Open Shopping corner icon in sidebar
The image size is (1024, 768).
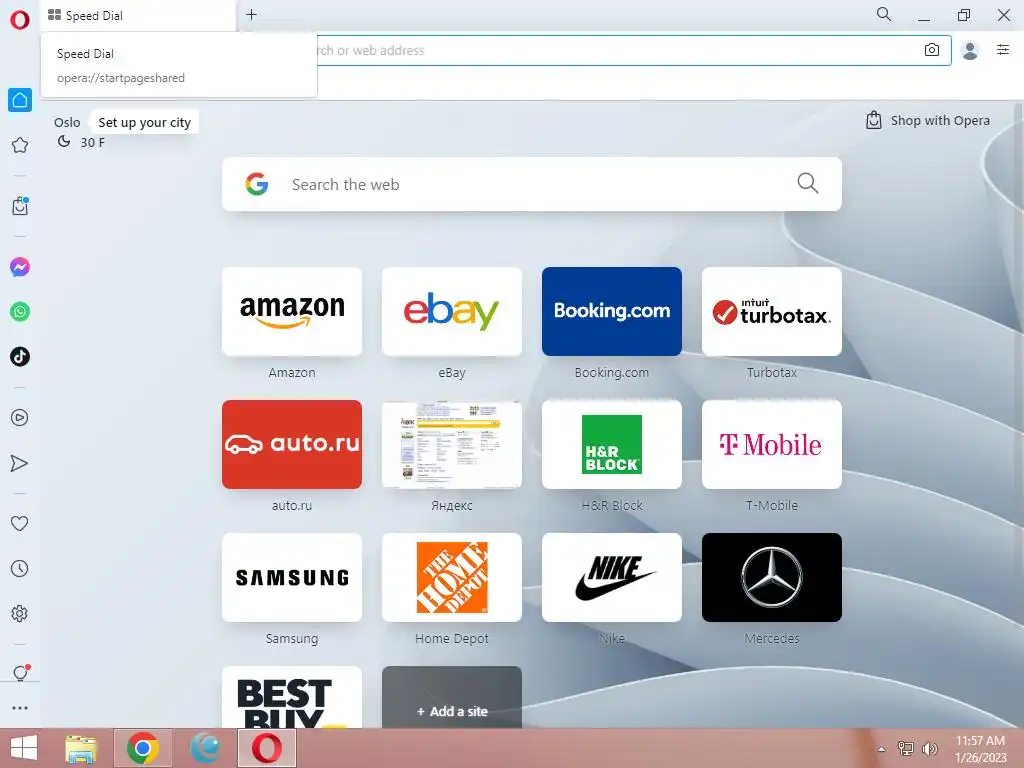point(20,206)
